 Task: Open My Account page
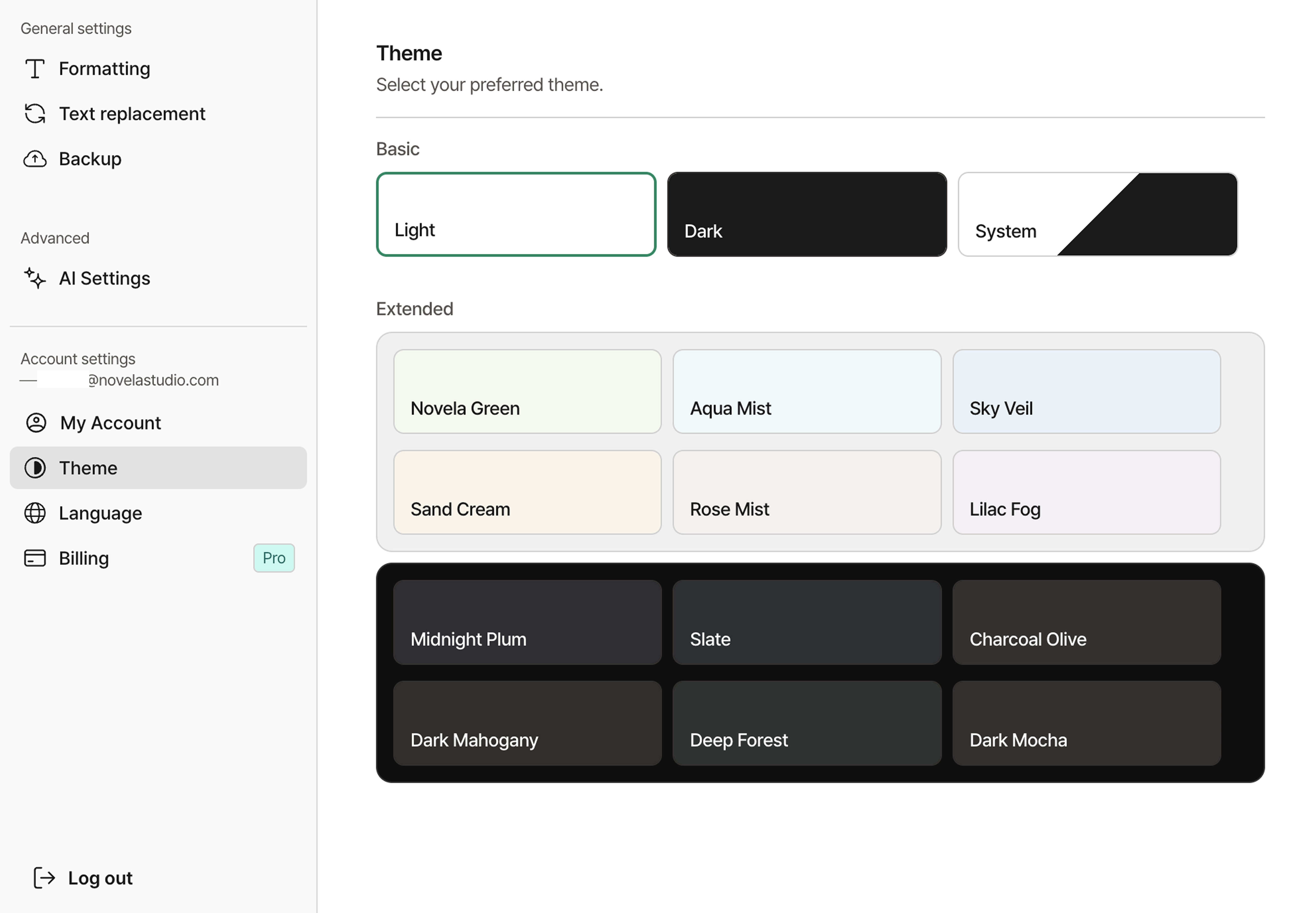click(x=158, y=423)
